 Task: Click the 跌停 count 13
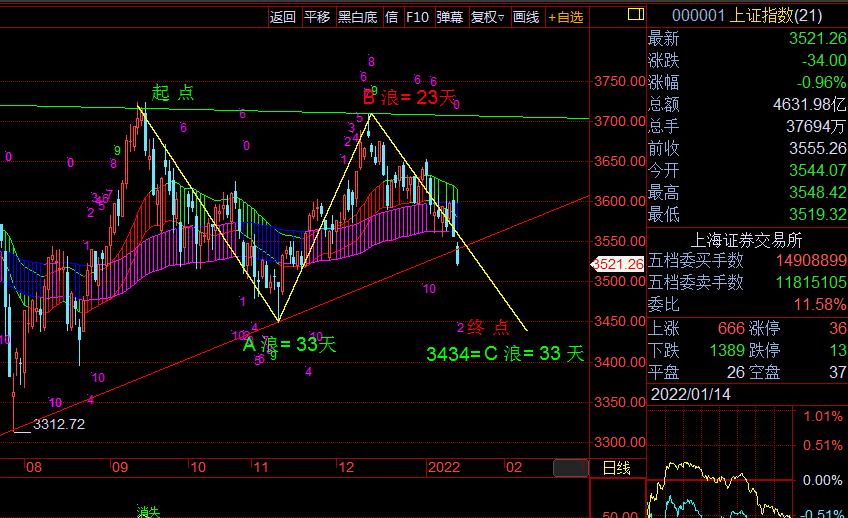click(838, 350)
